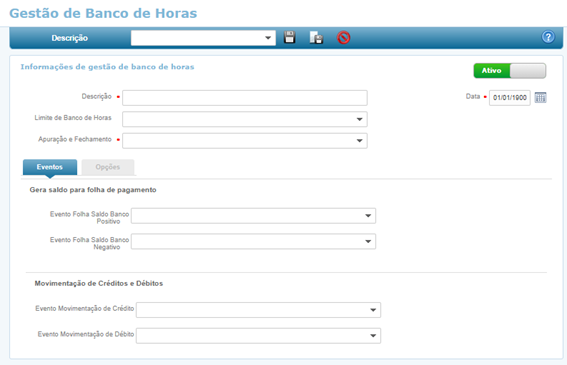This screenshot has height=365, width=567.
Task: Click the floppy disk save icon
Action: coord(289,37)
